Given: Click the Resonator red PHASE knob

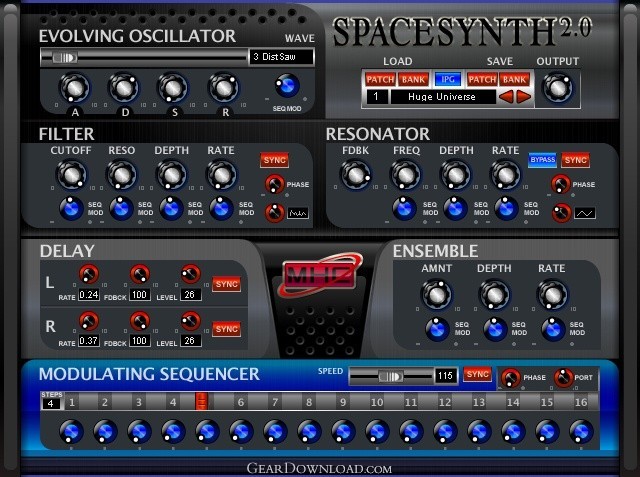Looking at the screenshot, I should tap(561, 184).
